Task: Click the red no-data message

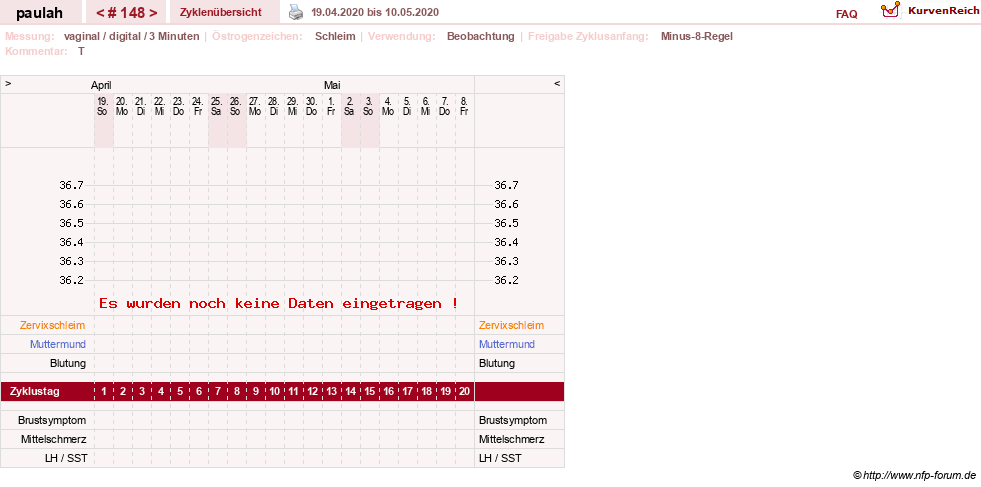Action: click(x=278, y=304)
